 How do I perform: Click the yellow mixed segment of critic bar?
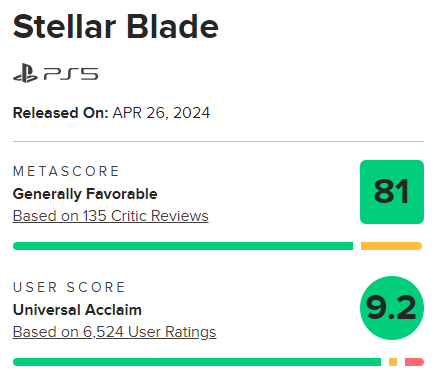coord(391,246)
